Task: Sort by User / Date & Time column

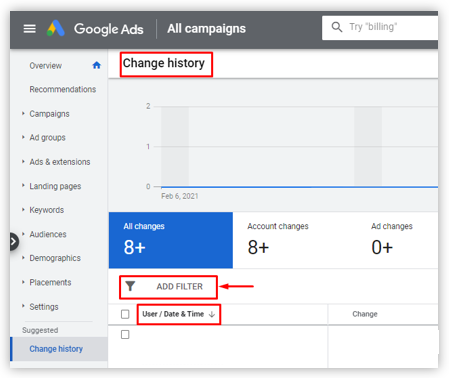Action: click(173, 314)
